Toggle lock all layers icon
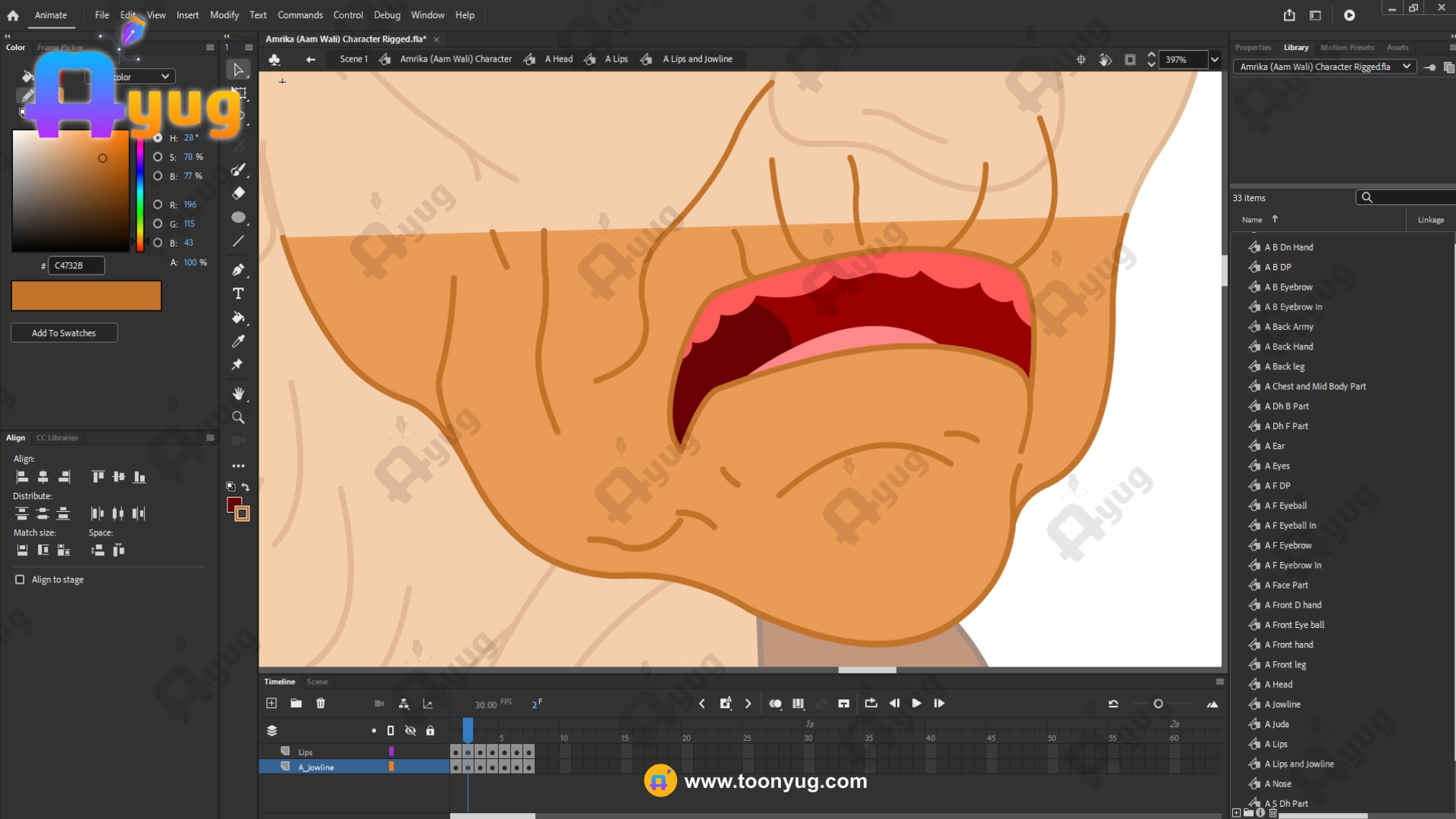Viewport: 1456px width, 819px height. tap(430, 731)
